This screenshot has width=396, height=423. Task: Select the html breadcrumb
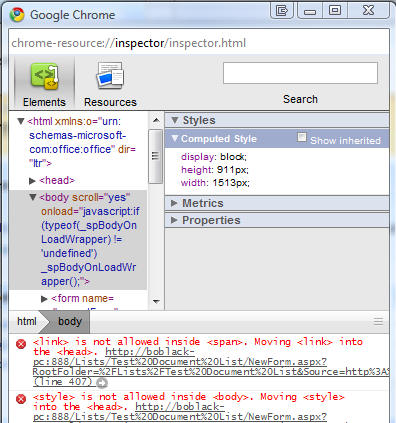27,321
